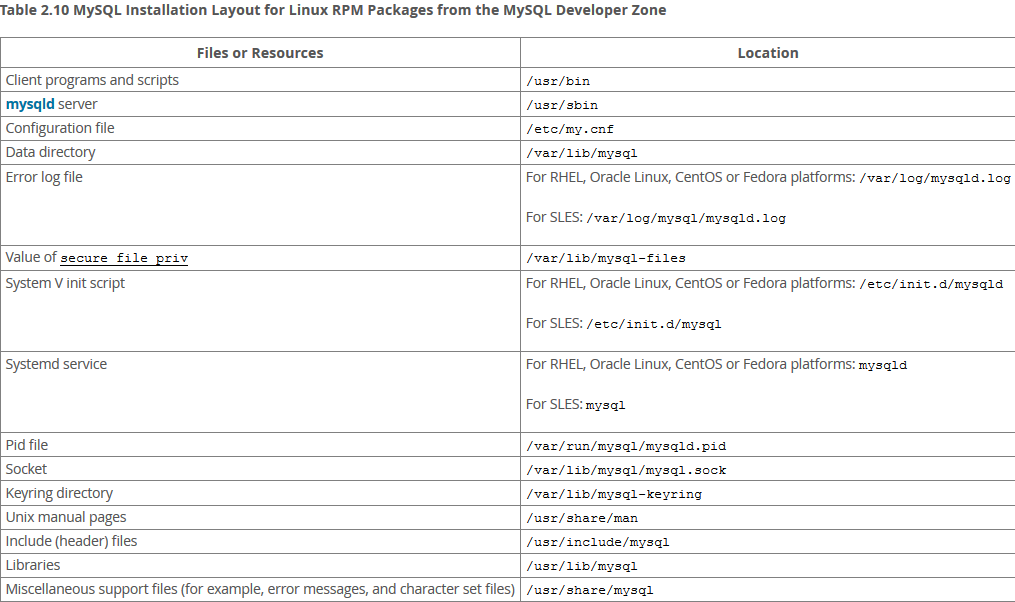Screen dimensions: 1015x602
Task: Select the /usr/include/mysql path
Action: [x=598, y=542]
